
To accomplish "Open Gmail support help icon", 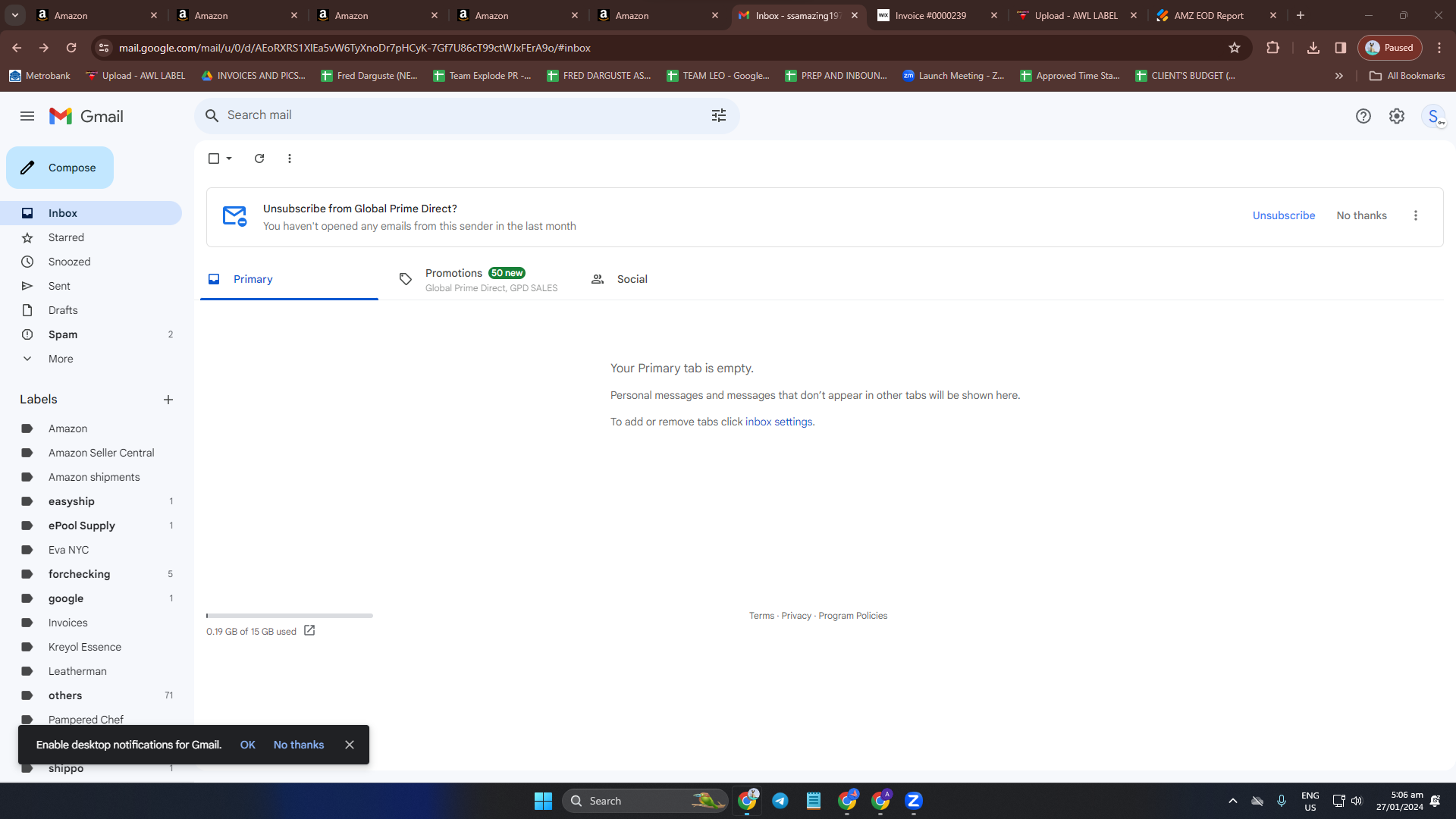I will [x=1363, y=116].
